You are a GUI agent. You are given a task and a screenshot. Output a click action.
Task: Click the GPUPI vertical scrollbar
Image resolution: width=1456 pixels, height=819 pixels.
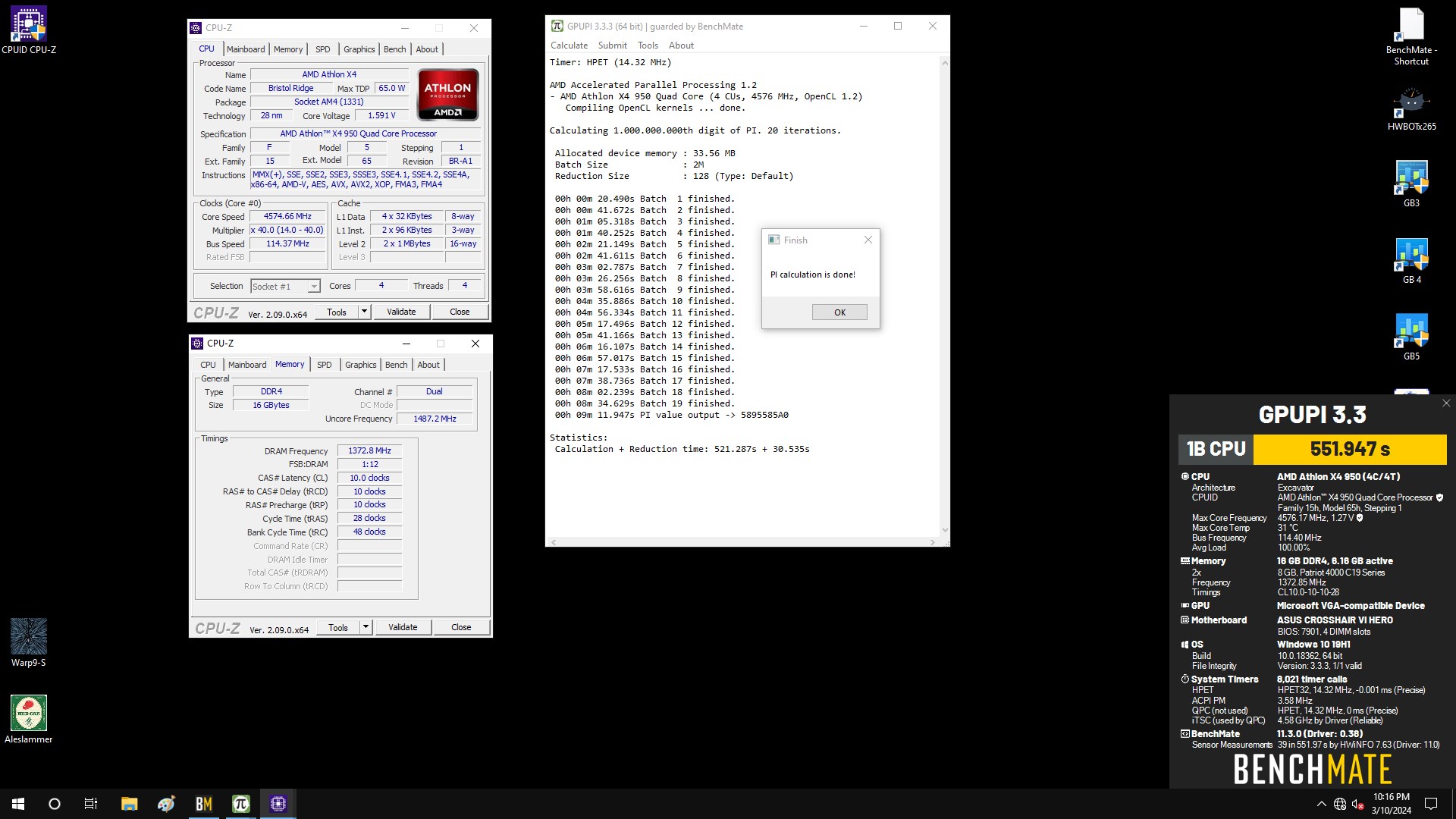[944, 296]
